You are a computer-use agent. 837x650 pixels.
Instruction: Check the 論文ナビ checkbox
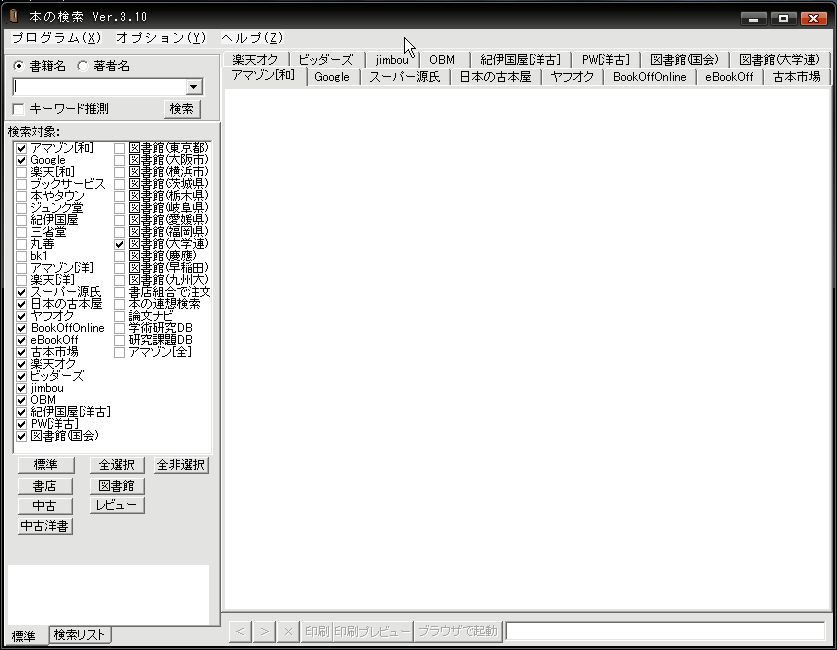point(120,316)
